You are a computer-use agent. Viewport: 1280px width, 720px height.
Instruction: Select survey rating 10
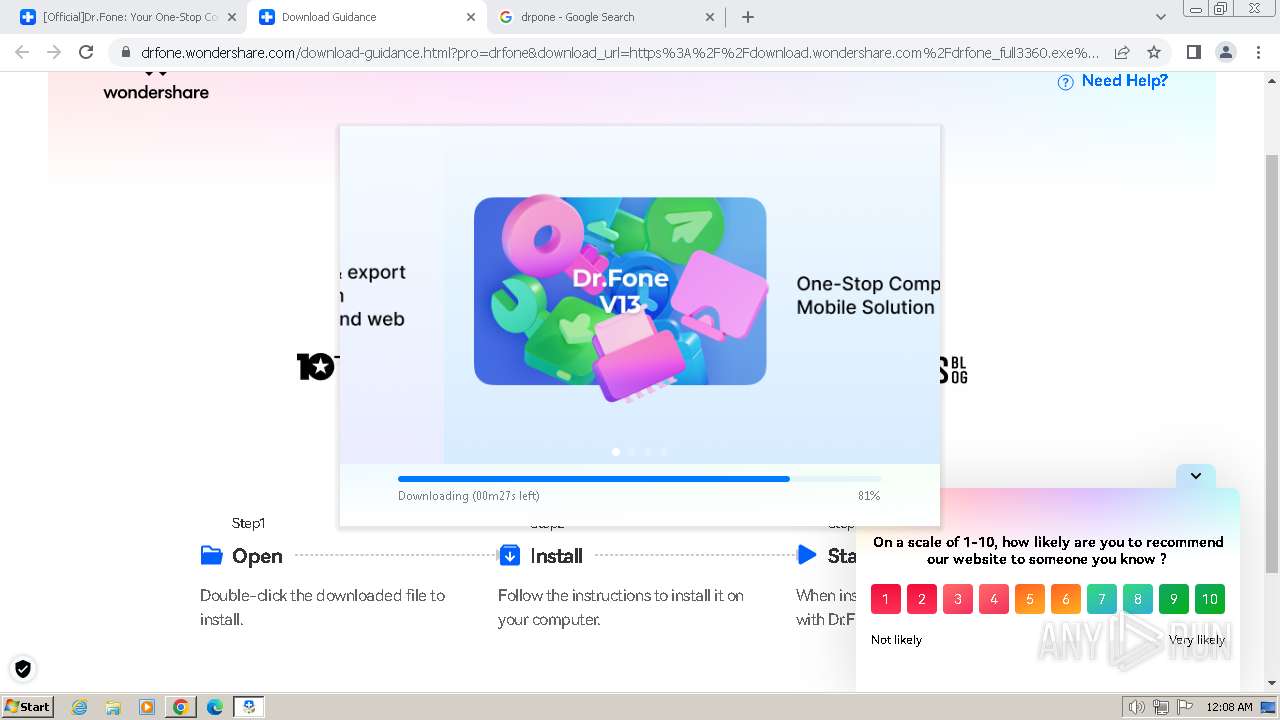tap(1210, 599)
